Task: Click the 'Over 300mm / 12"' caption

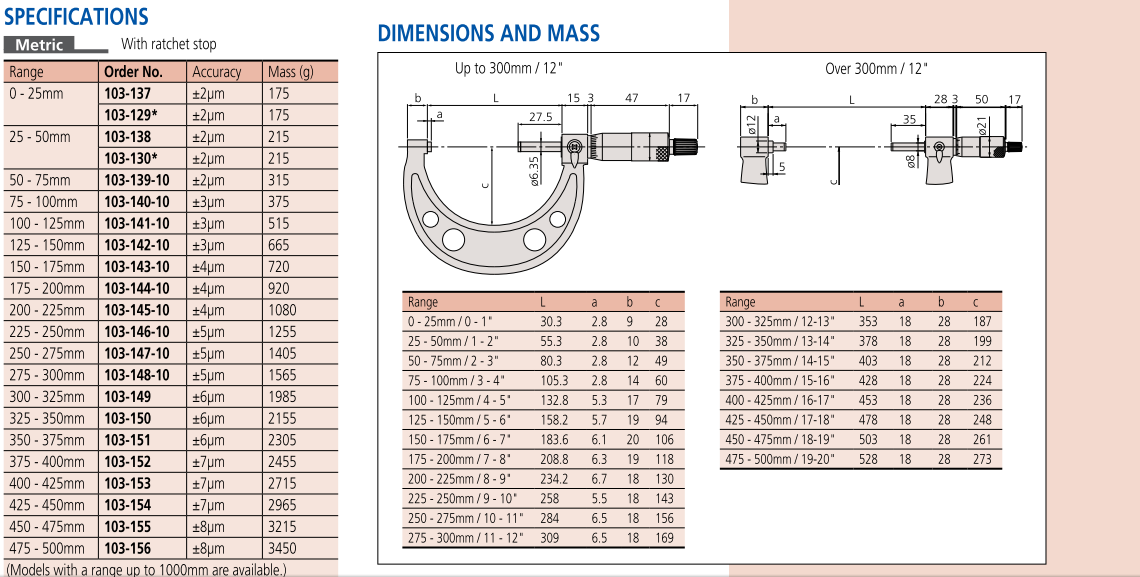Action: coord(877,69)
